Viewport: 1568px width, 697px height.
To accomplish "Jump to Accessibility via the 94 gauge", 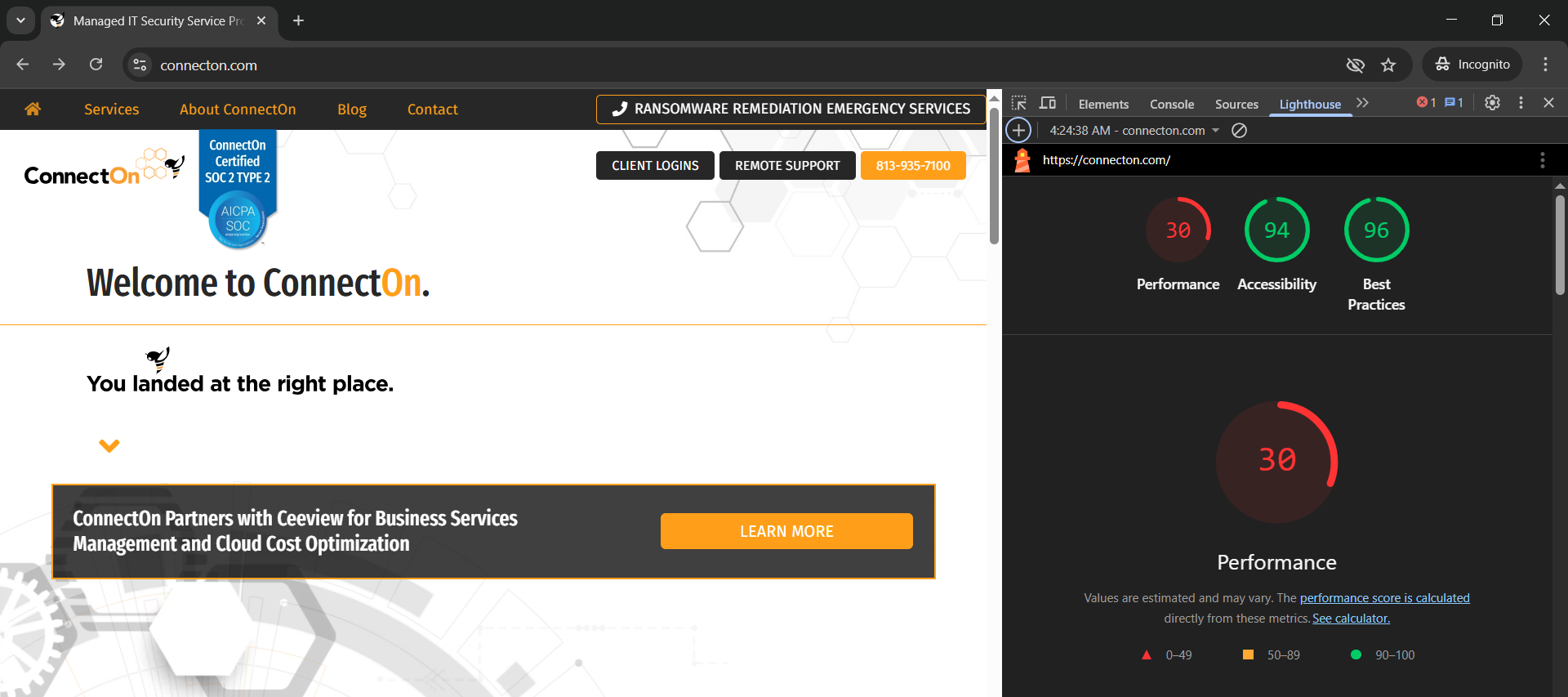I will pyautogui.click(x=1276, y=230).
